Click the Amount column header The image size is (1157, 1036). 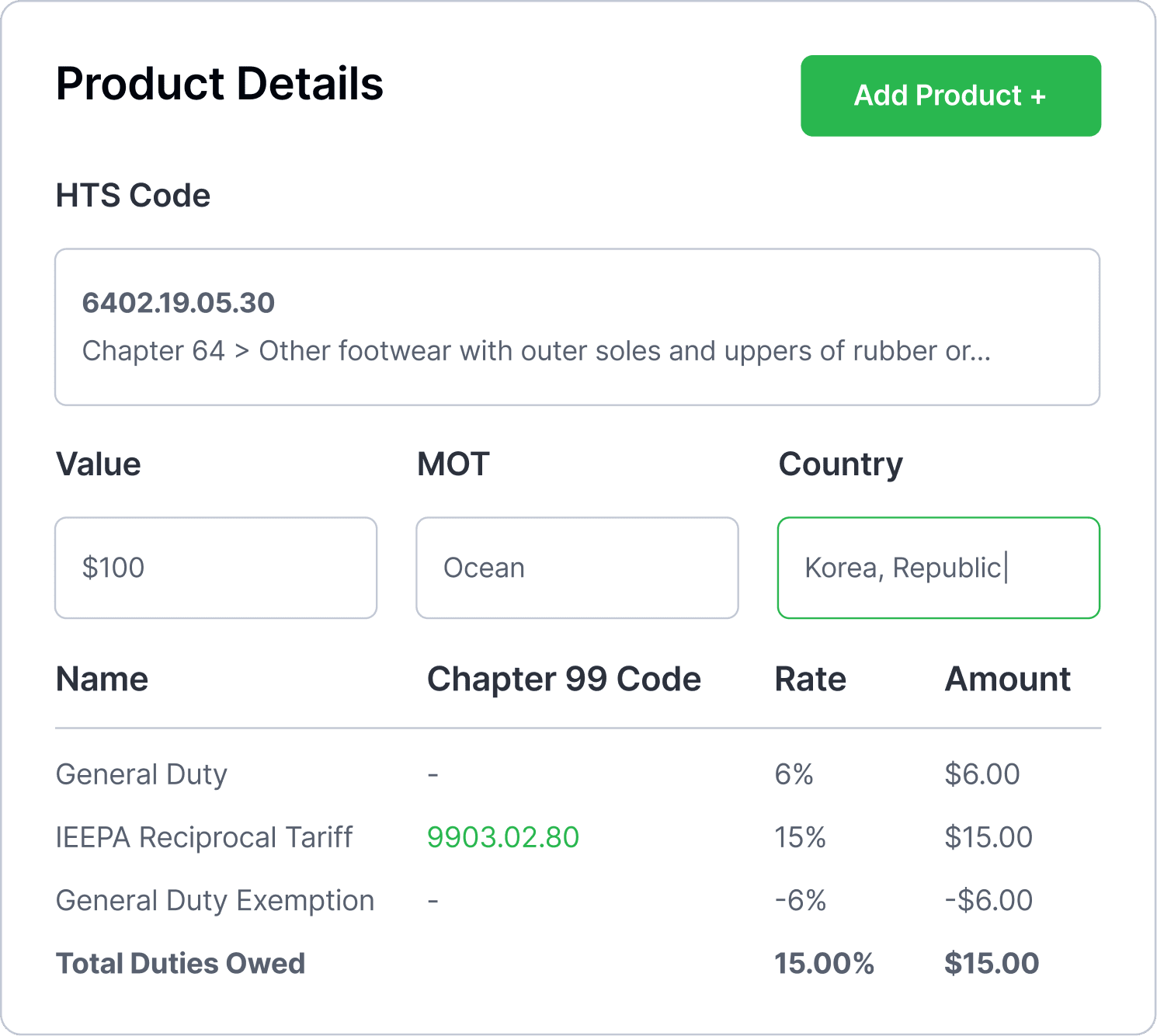coord(1007,679)
